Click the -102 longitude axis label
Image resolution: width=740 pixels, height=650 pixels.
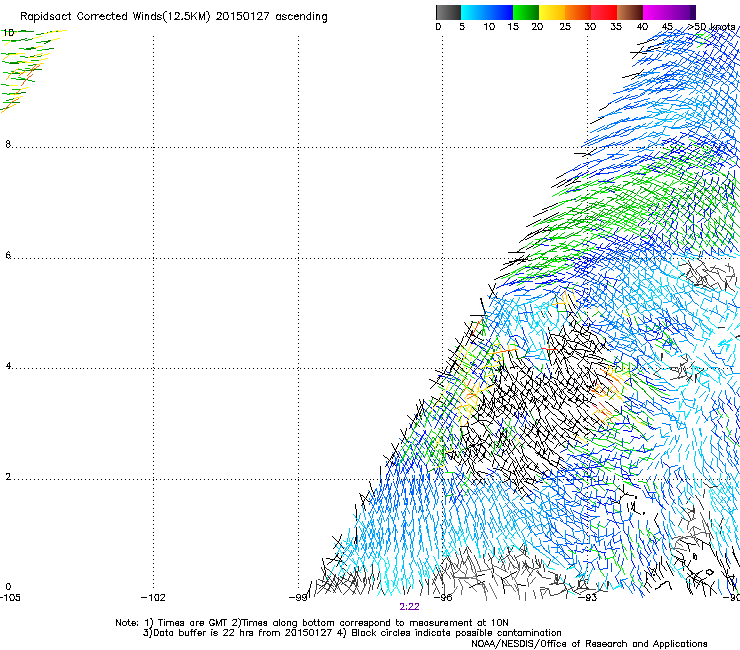click(153, 598)
